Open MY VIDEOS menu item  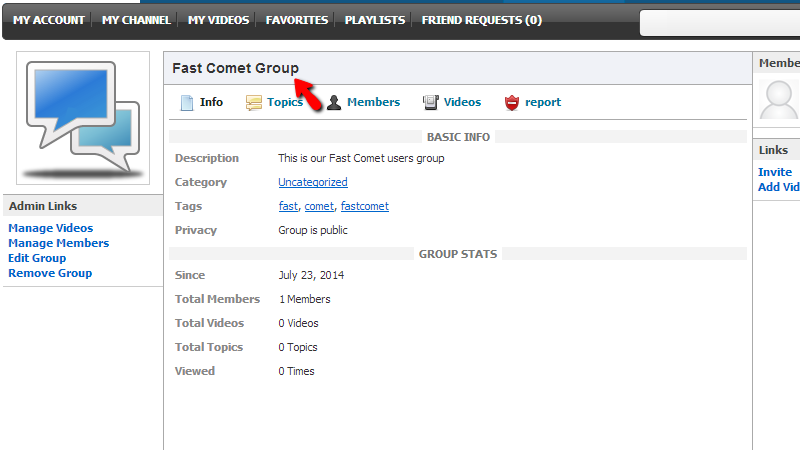(218, 20)
